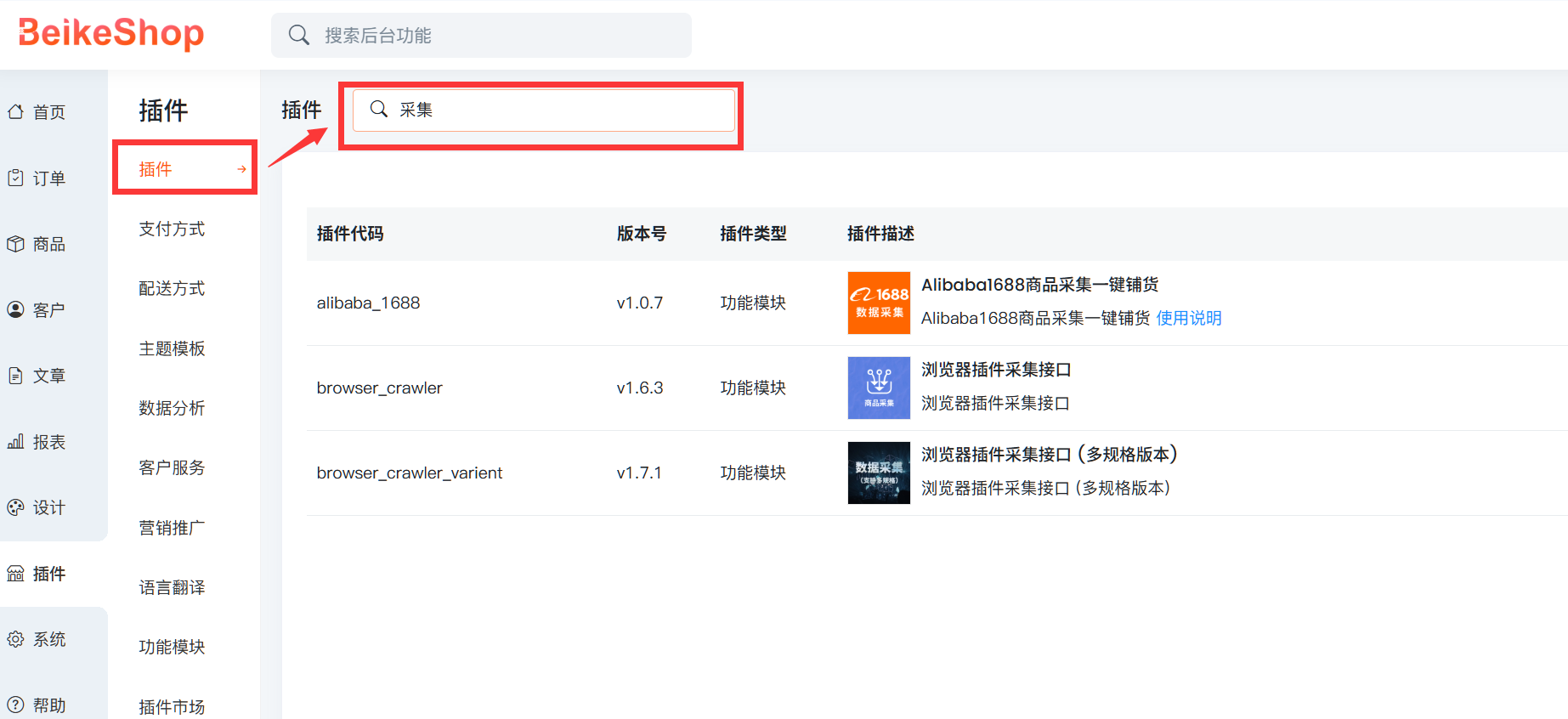Screen dimensions: 1568x719
Task: Click the 功能模块 submenu entry
Action: click(x=172, y=647)
